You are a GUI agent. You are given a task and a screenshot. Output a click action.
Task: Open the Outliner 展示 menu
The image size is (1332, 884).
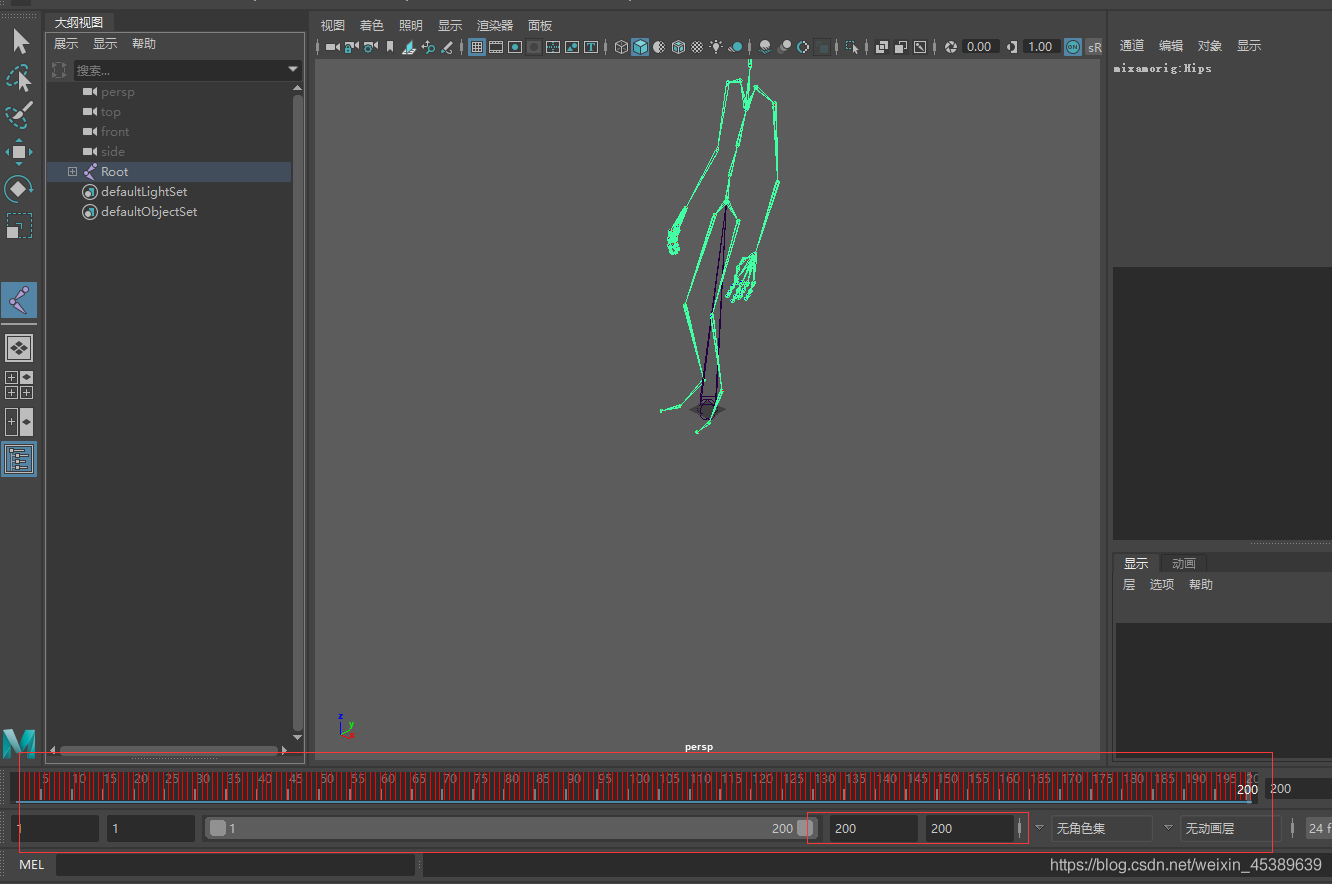65,44
